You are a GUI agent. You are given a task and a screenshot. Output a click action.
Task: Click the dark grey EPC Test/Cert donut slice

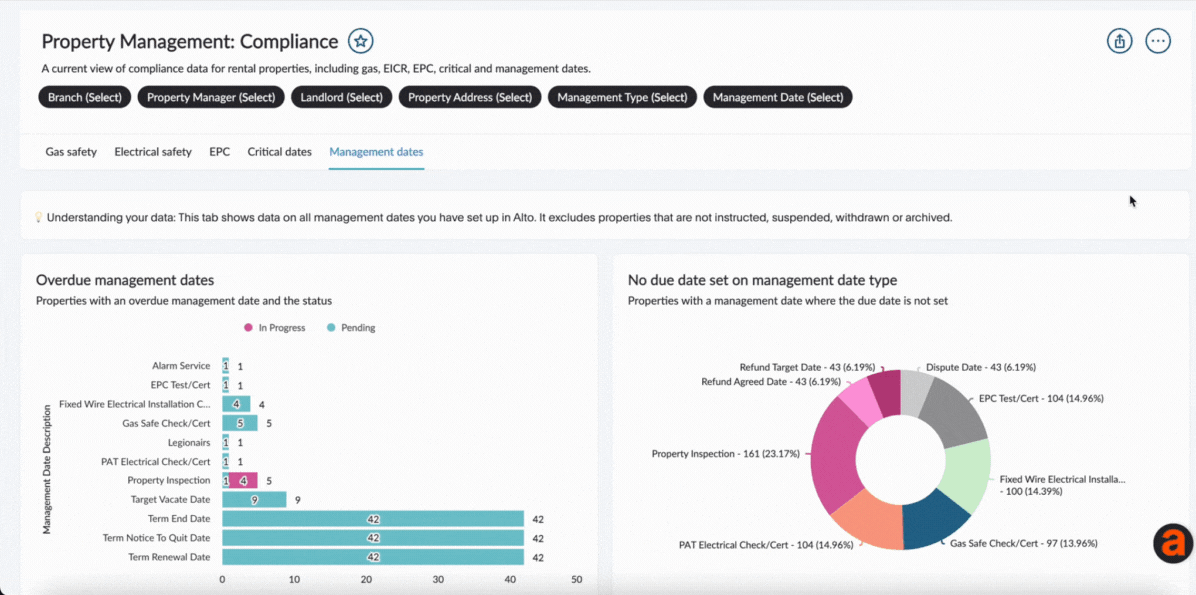pos(953,414)
